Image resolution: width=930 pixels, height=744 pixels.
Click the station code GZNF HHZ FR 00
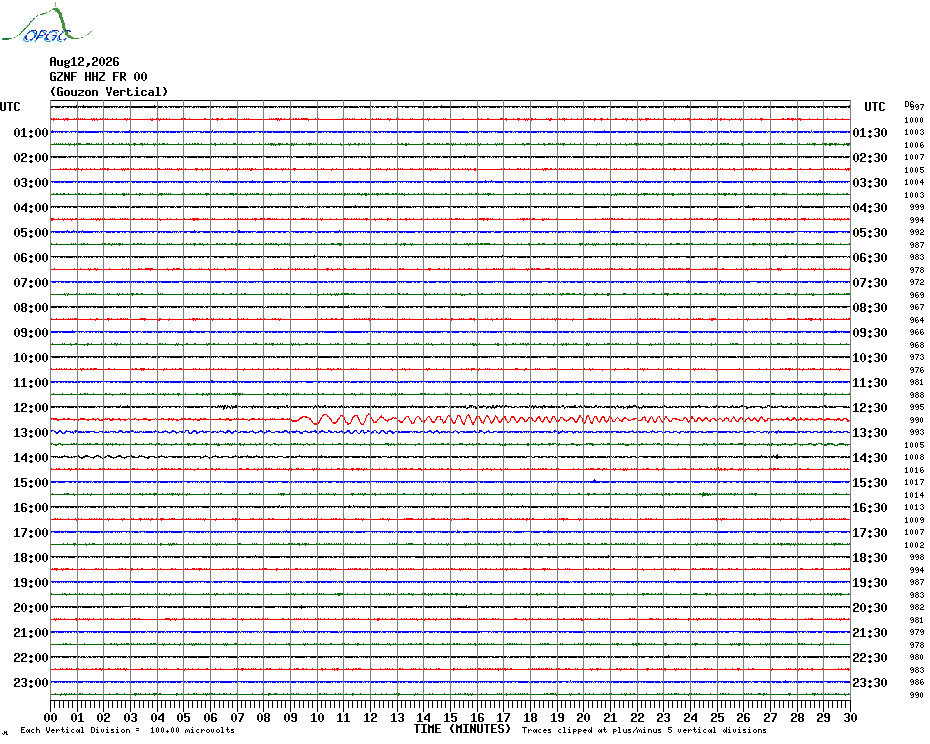98,77
